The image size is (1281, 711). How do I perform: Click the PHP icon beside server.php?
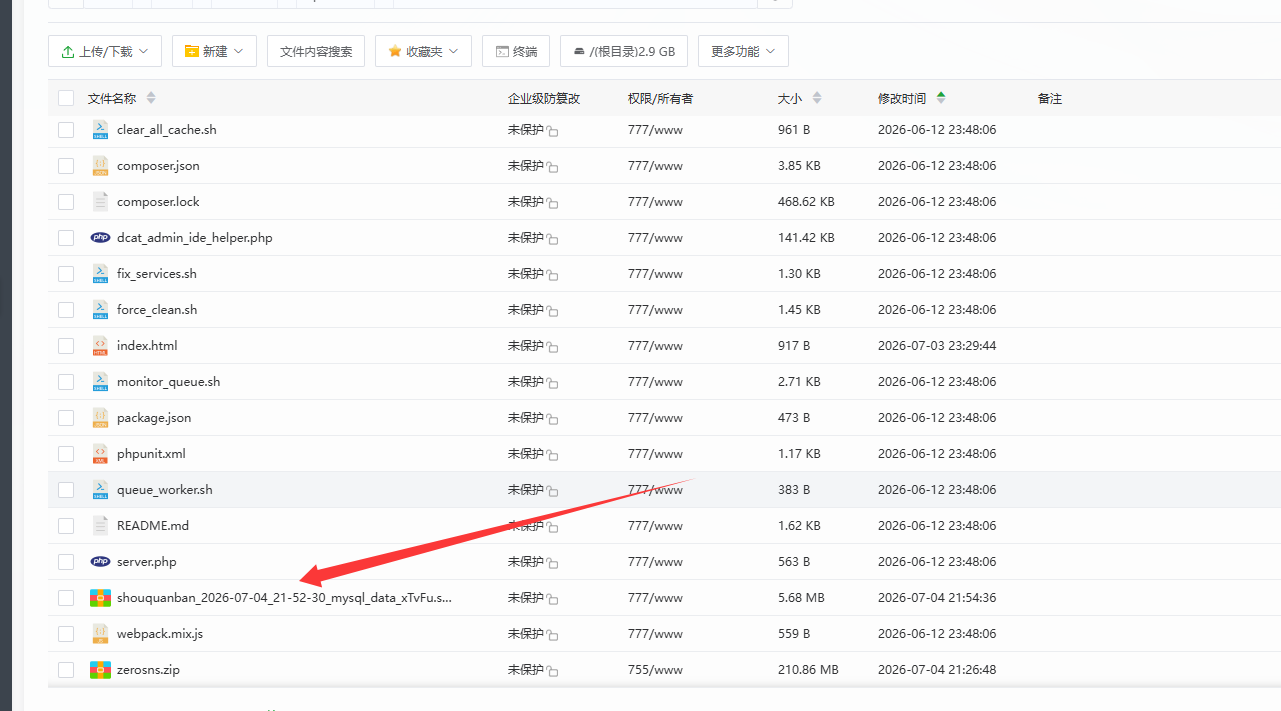click(100, 561)
